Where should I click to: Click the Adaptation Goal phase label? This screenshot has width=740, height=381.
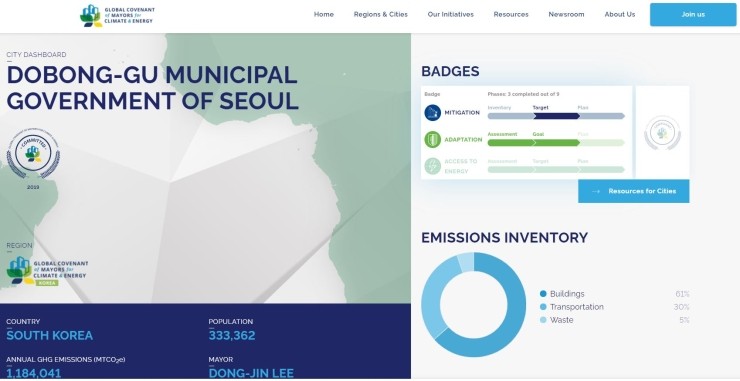click(x=538, y=134)
